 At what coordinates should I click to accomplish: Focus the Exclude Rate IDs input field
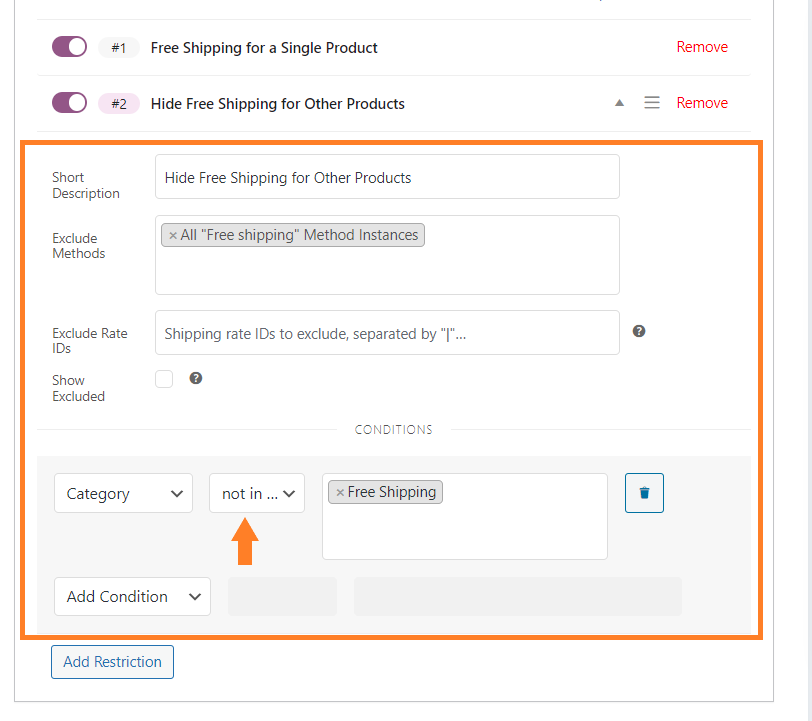click(387, 333)
